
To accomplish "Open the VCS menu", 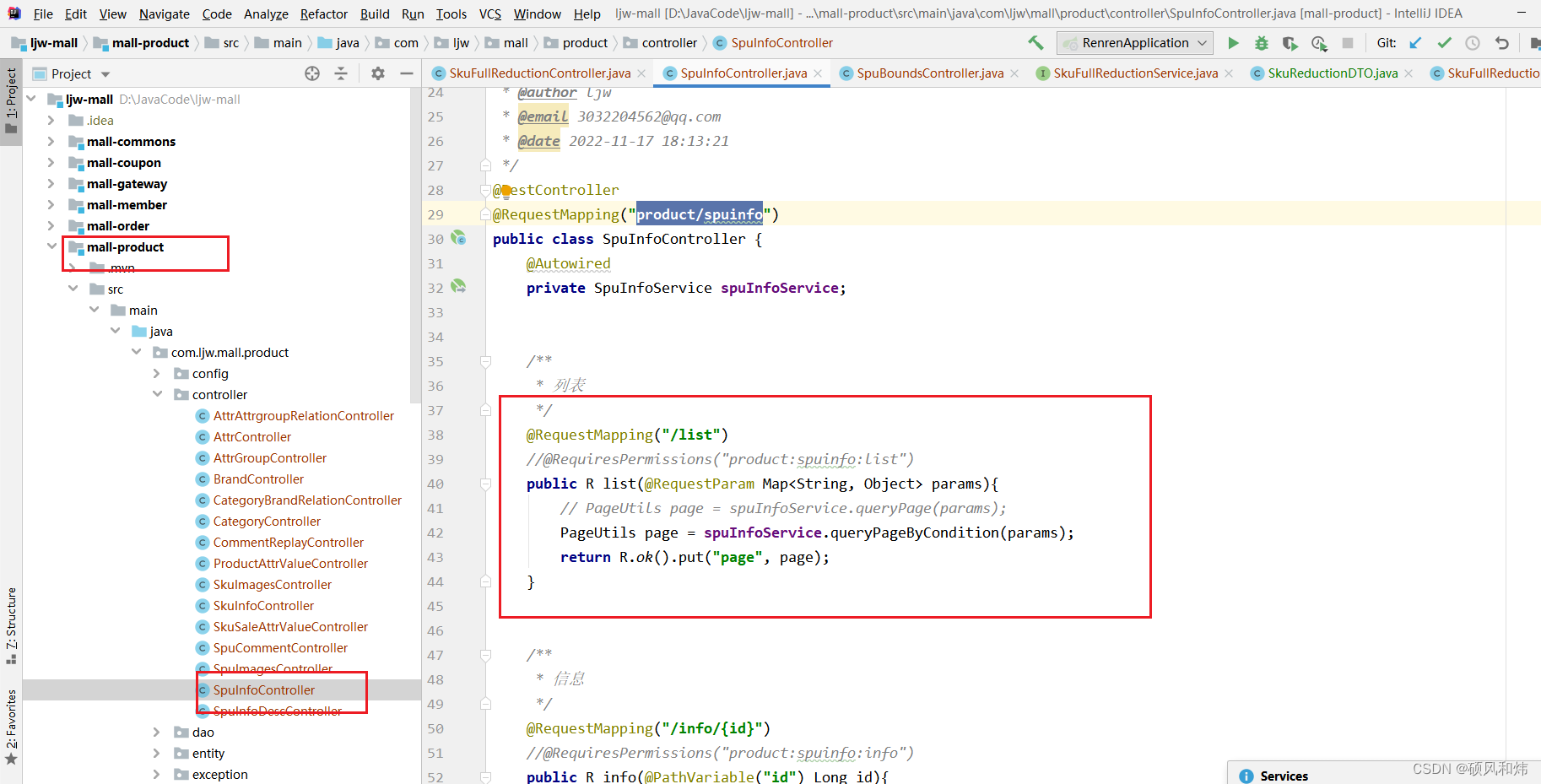I will tap(490, 14).
